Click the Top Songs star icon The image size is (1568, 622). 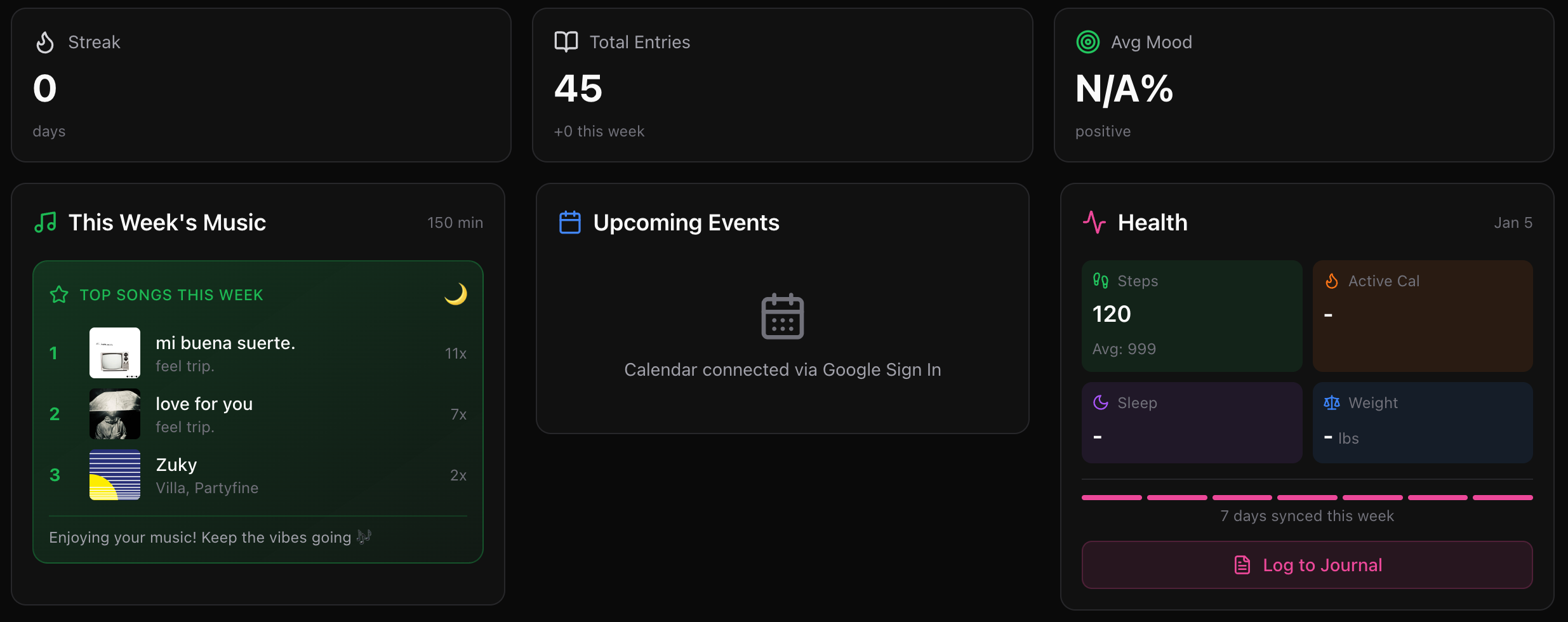pyautogui.click(x=59, y=294)
